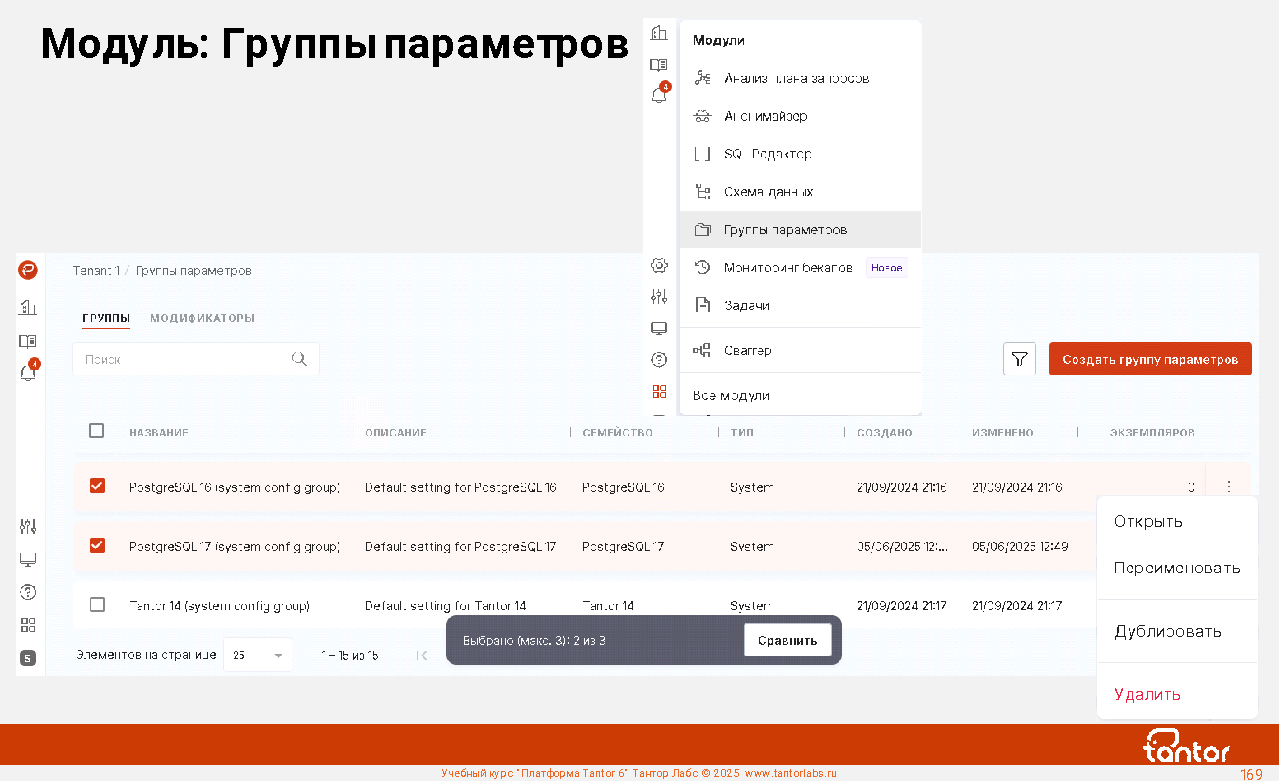Select Группы параметров in modules menu
This screenshot has height=781, width=1279.
[x=785, y=230]
